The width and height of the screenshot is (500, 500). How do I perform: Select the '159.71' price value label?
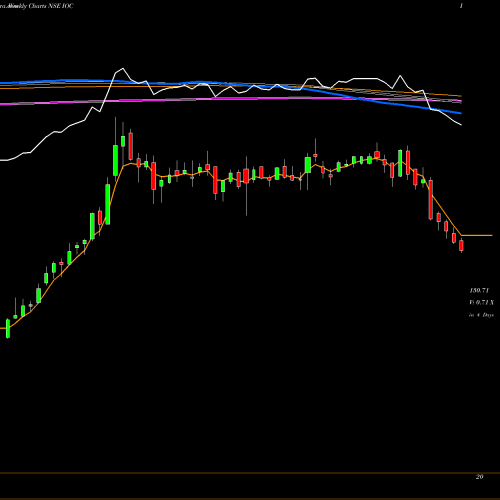[479, 290]
